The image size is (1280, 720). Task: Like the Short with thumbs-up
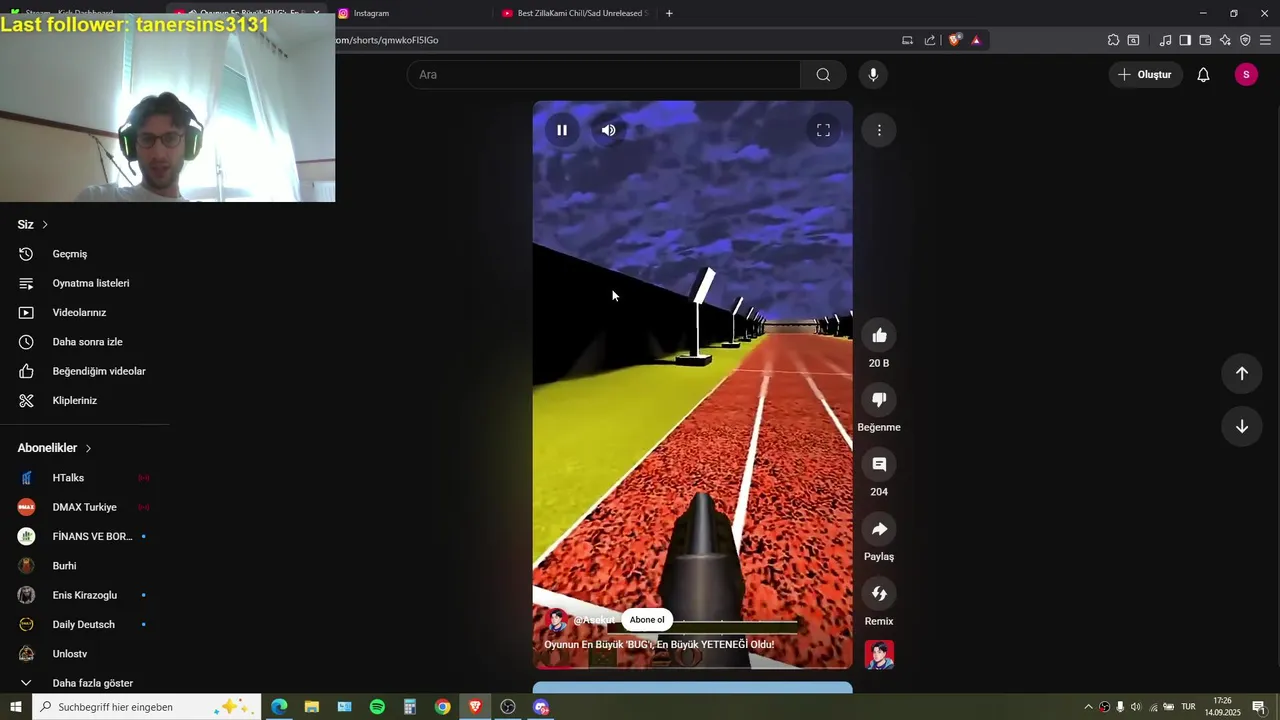point(879,335)
